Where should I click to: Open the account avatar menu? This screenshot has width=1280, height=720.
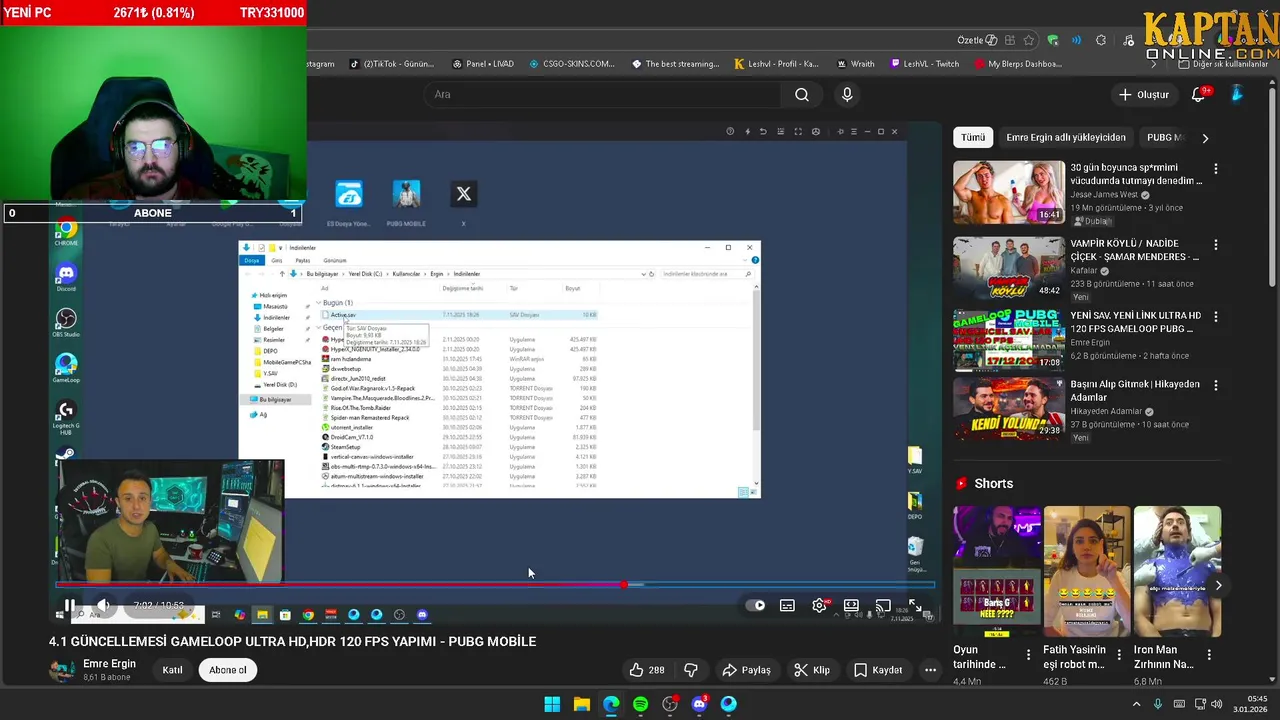[x=1237, y=94]
